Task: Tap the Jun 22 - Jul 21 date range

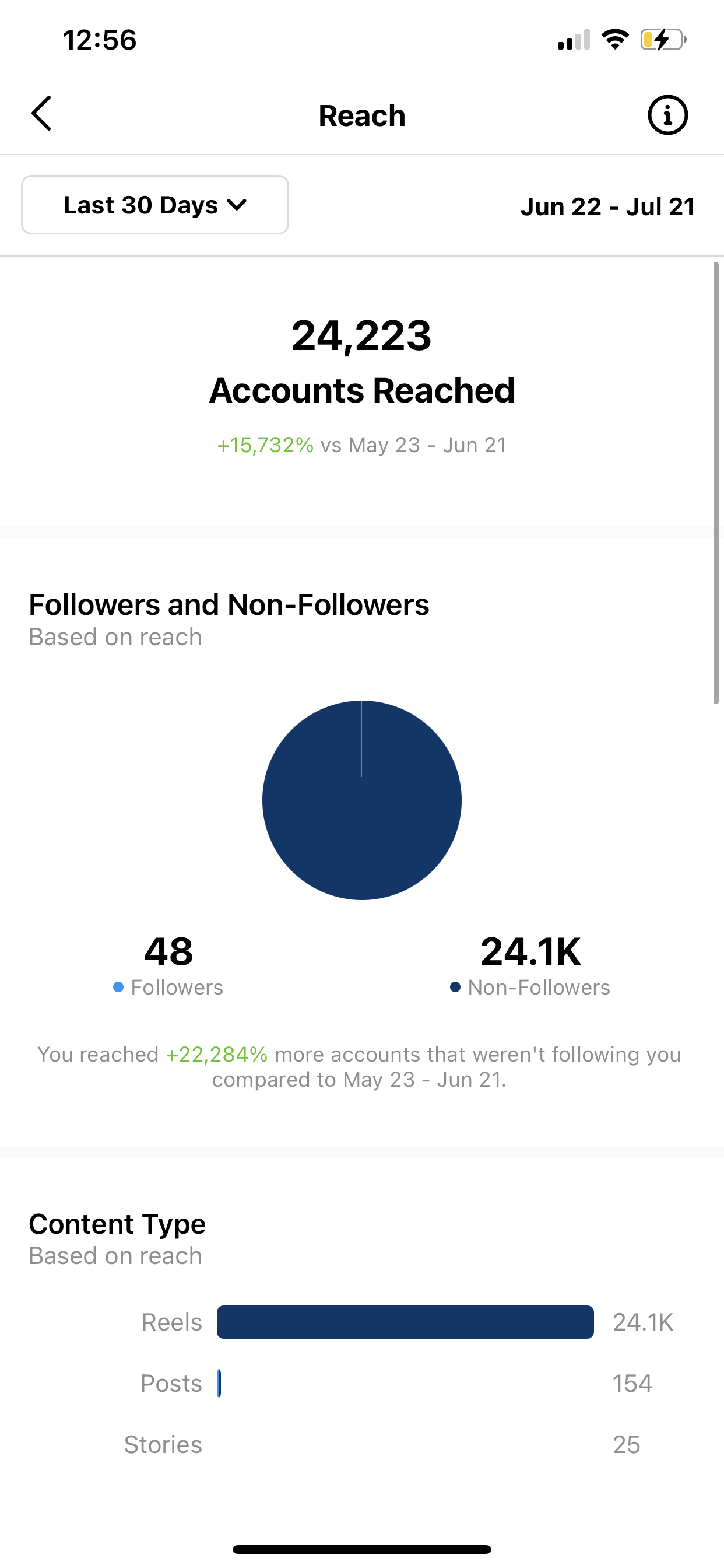Action: (x=607, y=207)
